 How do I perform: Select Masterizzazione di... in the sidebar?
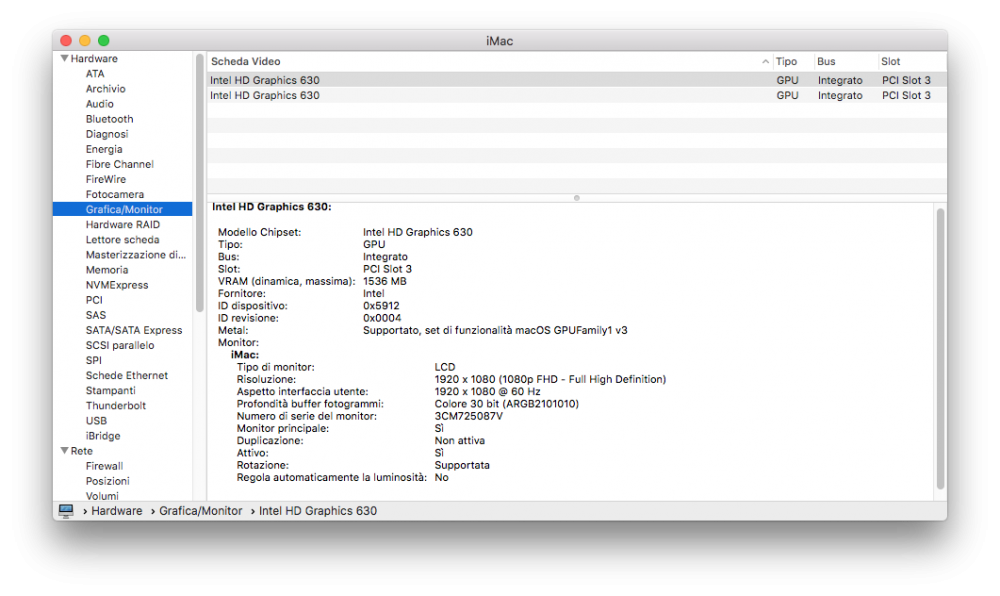click(x=136, y=255)
